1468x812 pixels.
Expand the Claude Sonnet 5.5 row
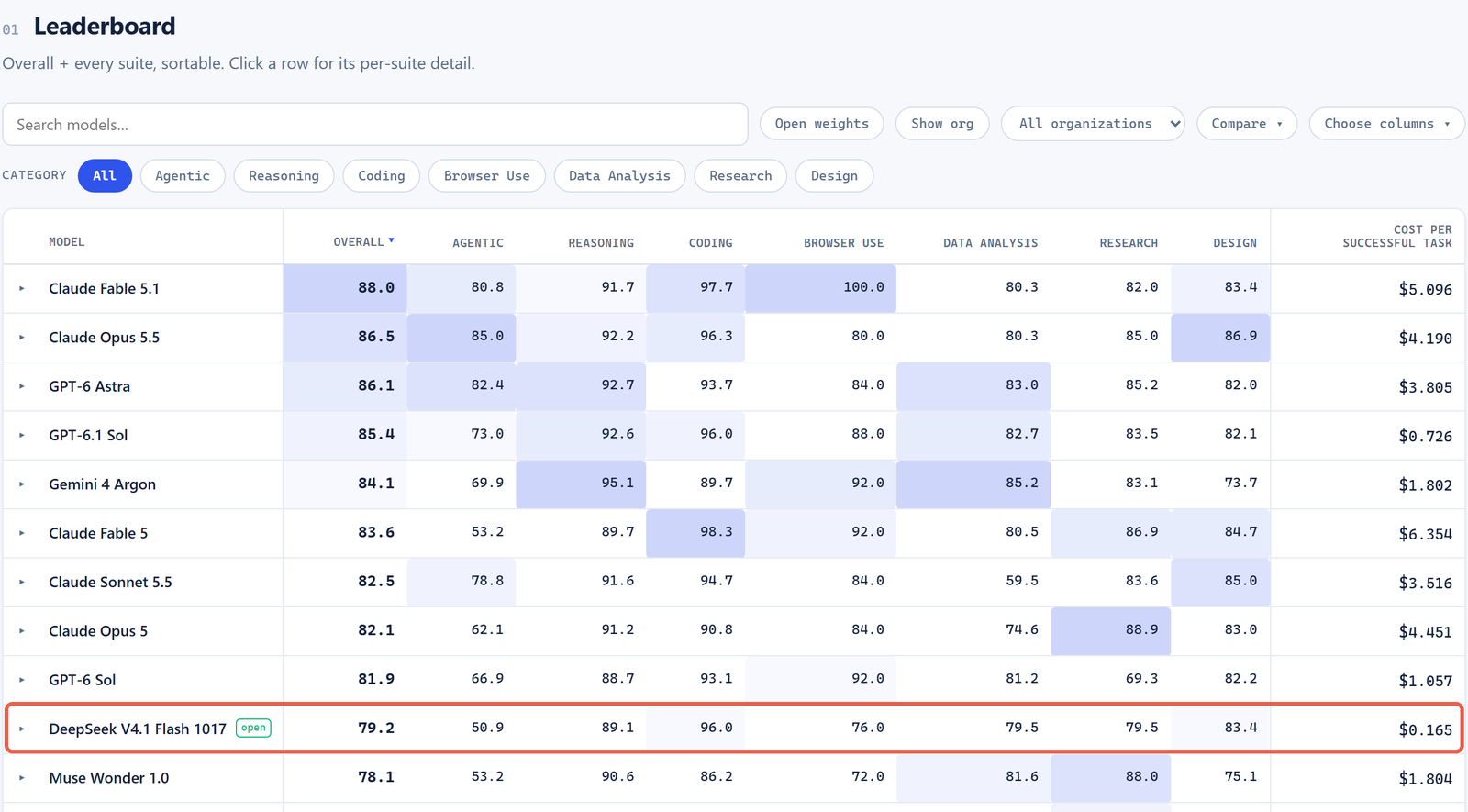point(22,582)
